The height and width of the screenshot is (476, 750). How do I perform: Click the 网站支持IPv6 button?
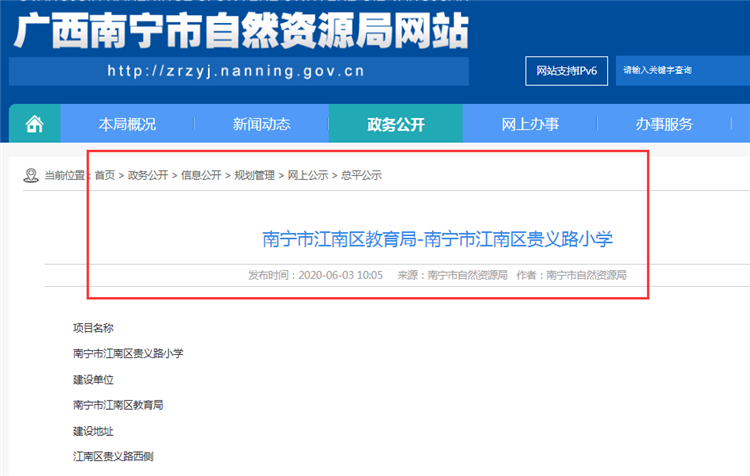click(x=566, y=71)
